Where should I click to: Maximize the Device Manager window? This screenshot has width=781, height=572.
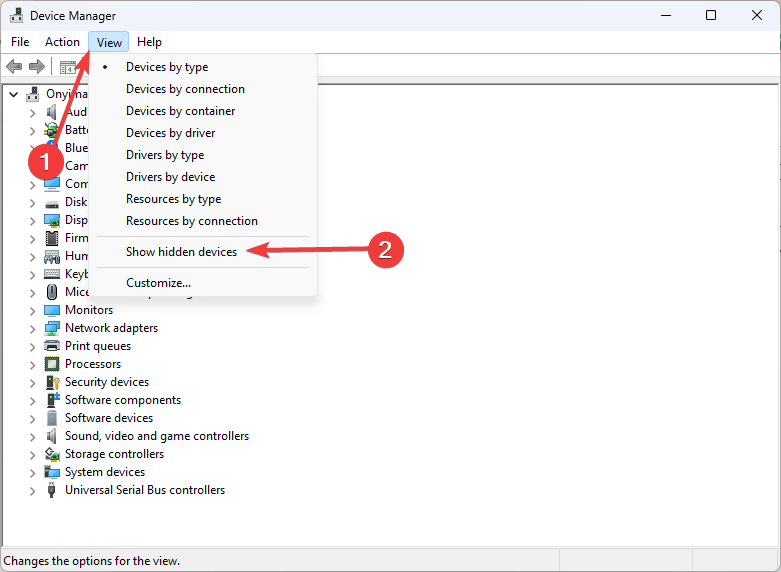711,15
